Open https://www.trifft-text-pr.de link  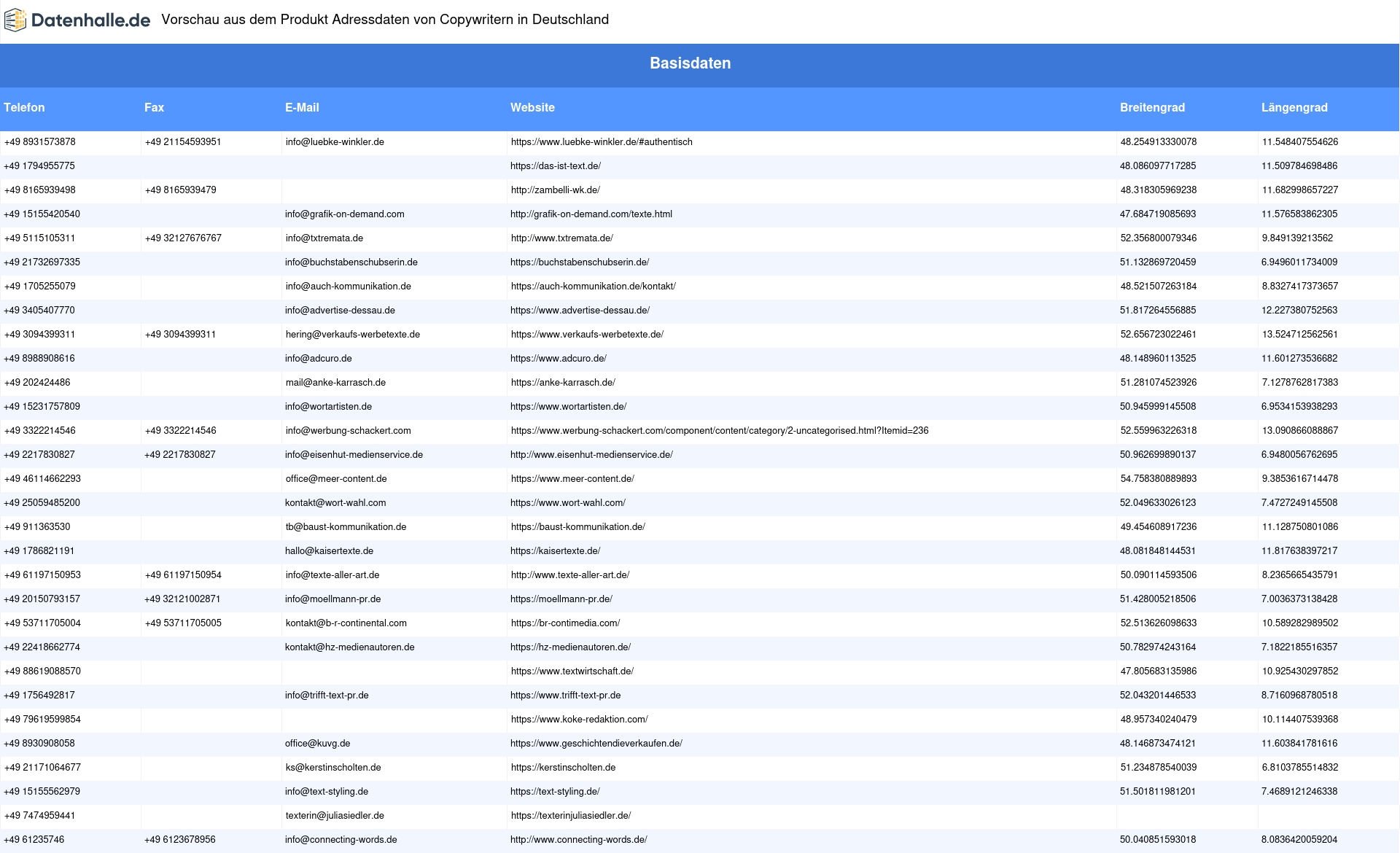[566, 696]
